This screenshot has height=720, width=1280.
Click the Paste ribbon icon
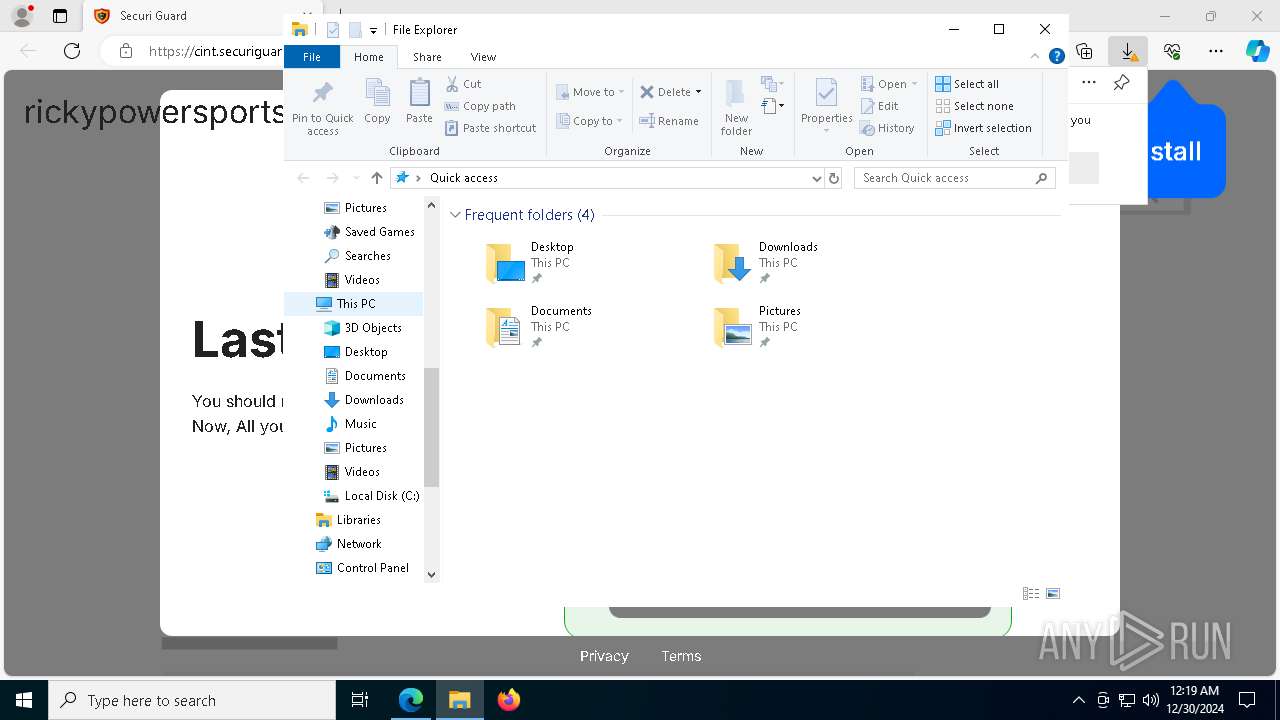(419, 102)
